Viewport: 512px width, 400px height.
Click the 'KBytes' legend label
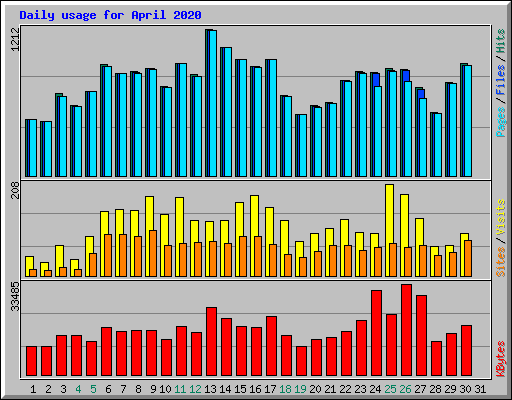point(501,359)
